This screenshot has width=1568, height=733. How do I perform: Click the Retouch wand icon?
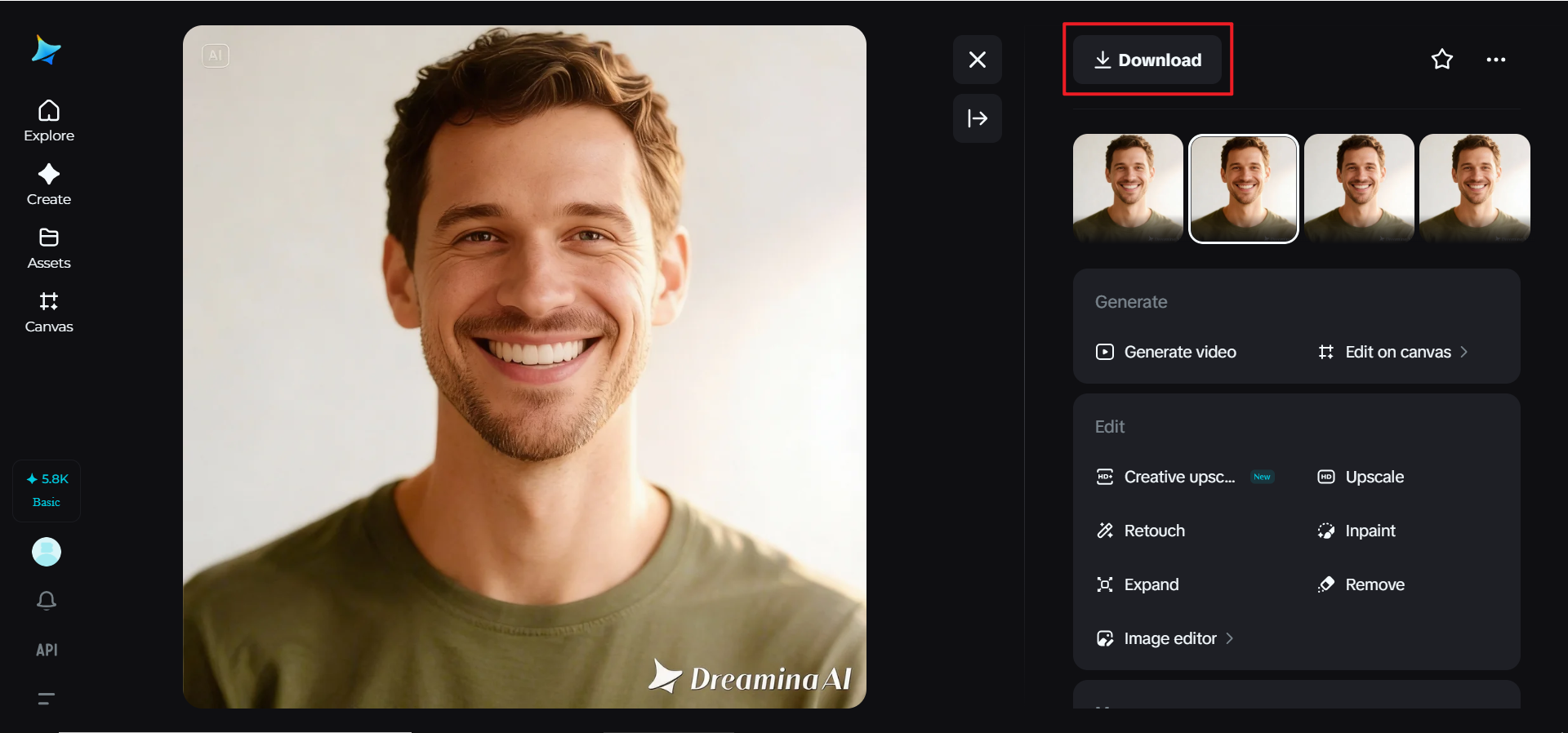coord(1105,531)
